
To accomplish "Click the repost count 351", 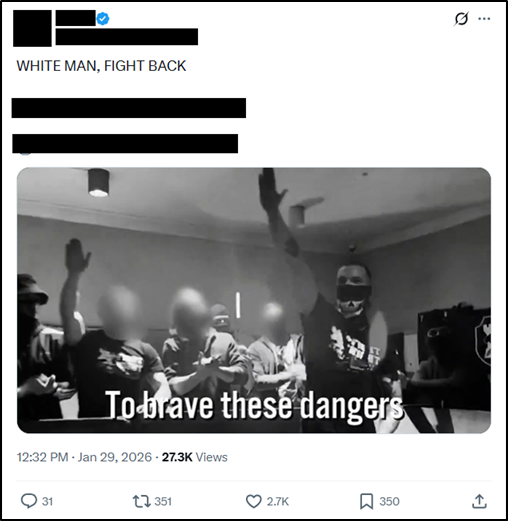I will click(x=163, y=501).
